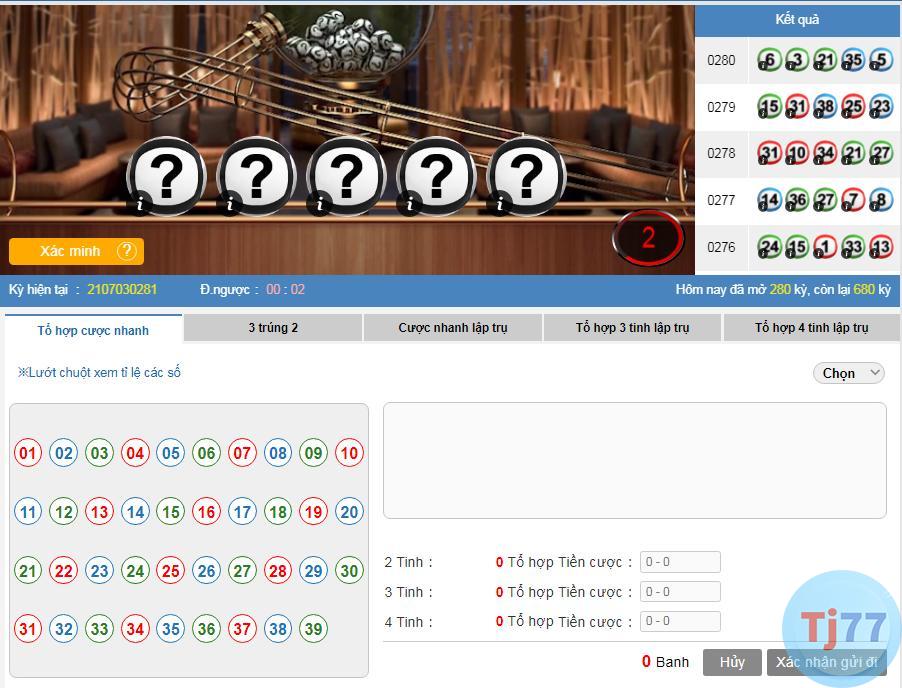Click the 4 Tinh bet amount field
Viewport: 902px width, 688px height.
(x=681, y=621)
